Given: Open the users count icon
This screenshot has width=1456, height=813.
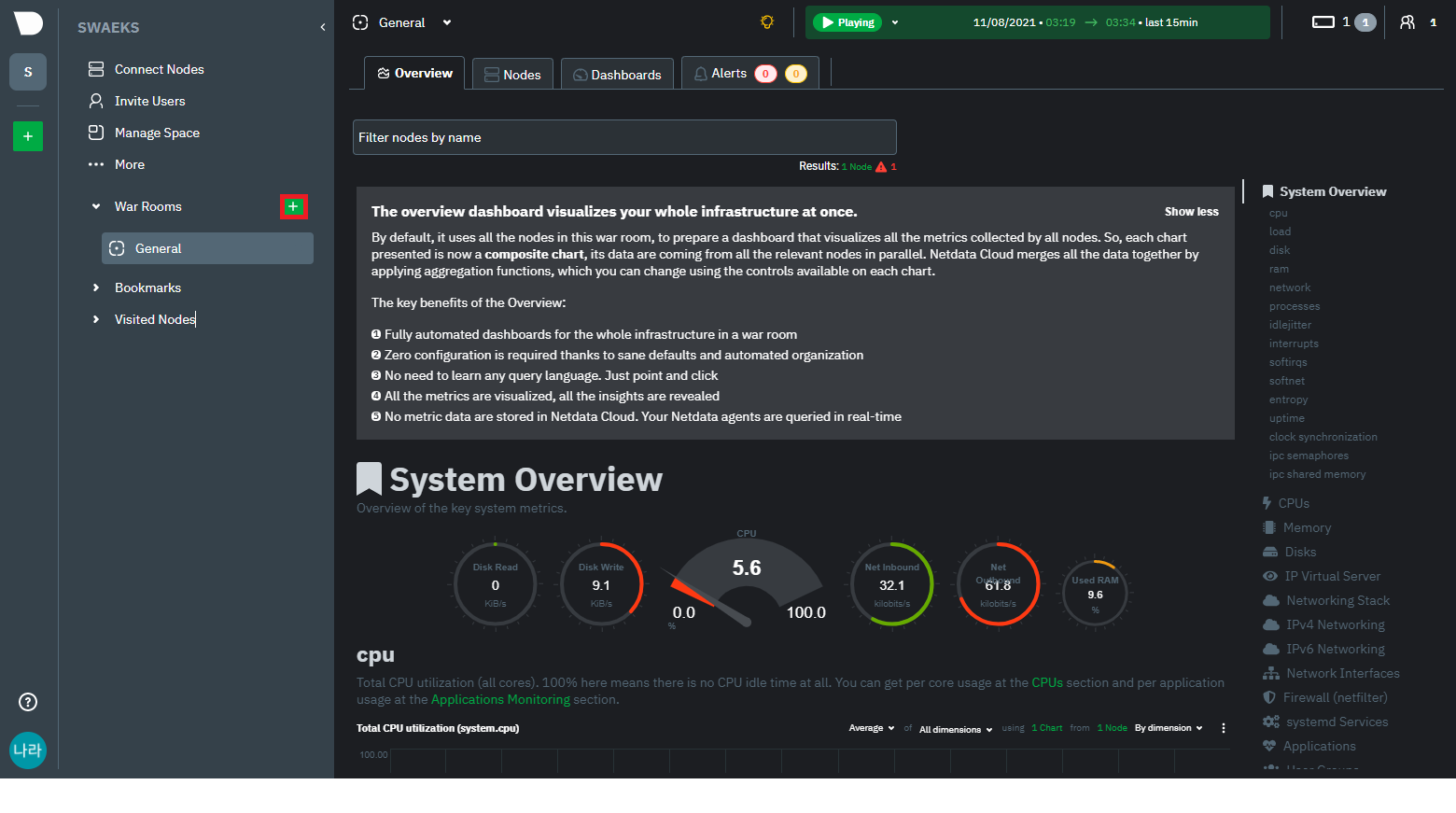Looking at the screenshot, I should [x=1407, y=22].
